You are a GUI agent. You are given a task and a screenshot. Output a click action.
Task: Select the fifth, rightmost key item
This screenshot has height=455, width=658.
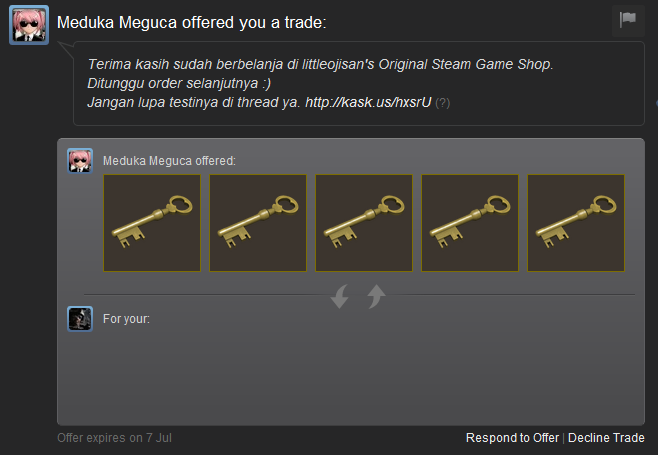(x=576, y=223)
